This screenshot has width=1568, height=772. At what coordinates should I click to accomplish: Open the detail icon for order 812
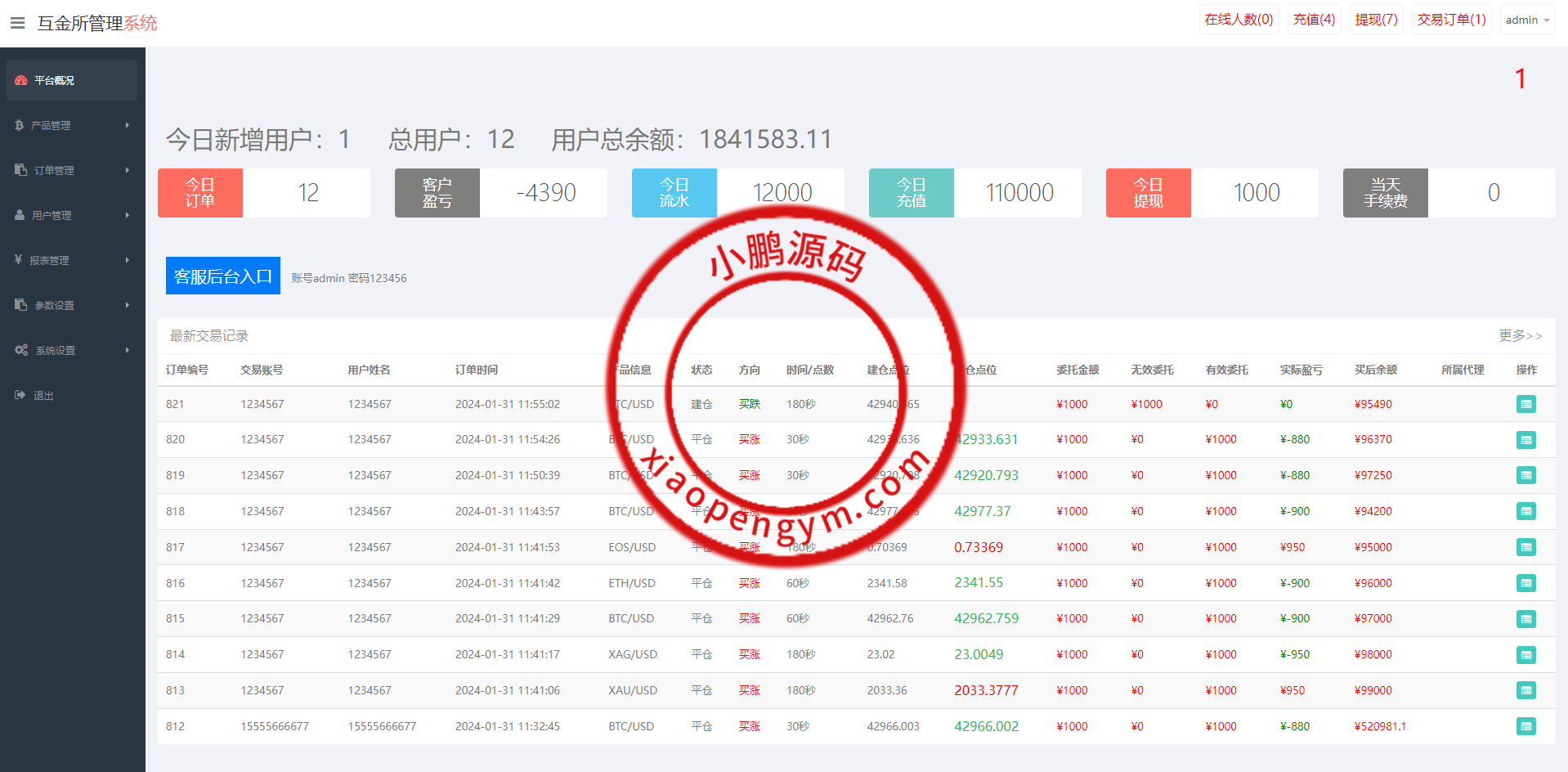[1525, 726]
